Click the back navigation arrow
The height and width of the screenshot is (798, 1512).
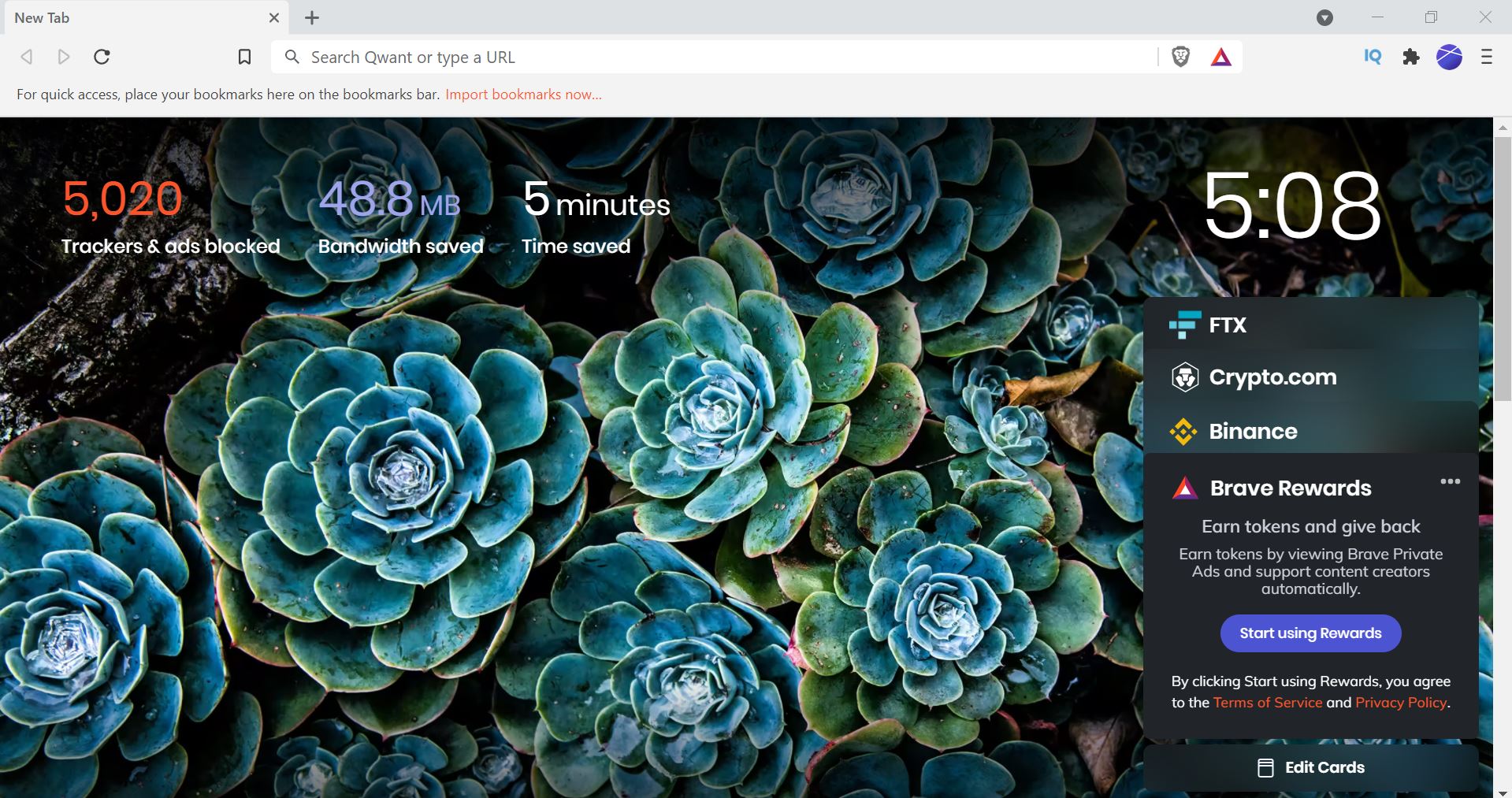[x=27, y=57]
